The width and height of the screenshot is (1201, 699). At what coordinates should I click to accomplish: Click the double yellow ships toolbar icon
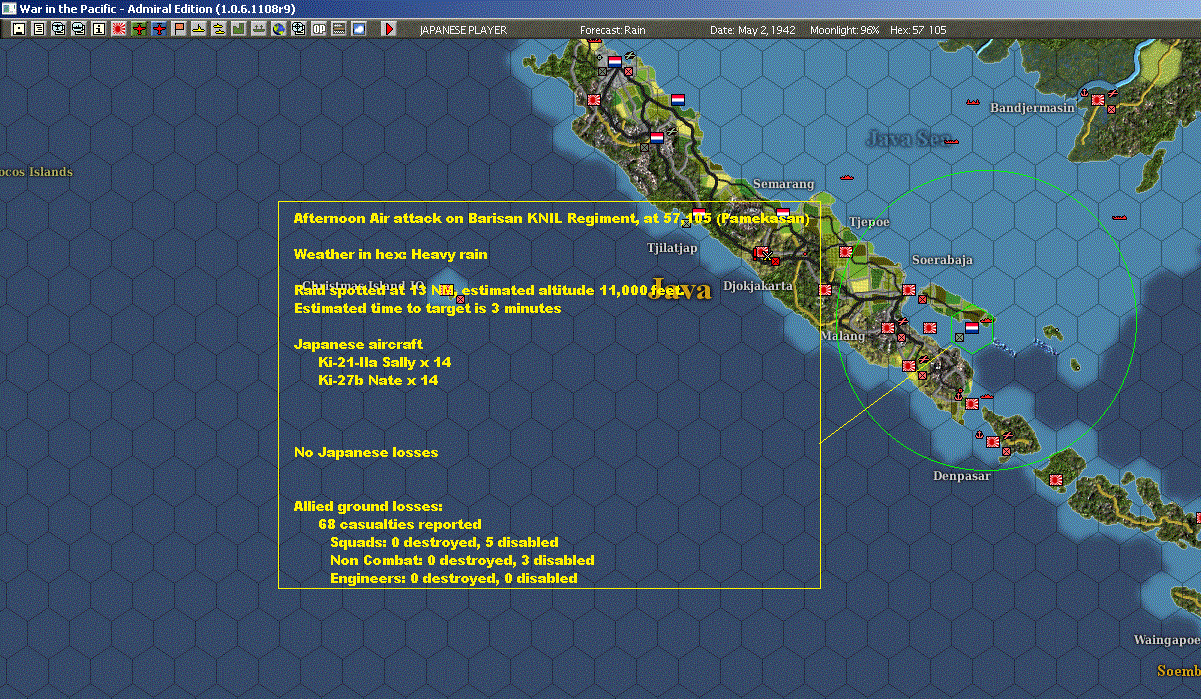pos(218,29)
